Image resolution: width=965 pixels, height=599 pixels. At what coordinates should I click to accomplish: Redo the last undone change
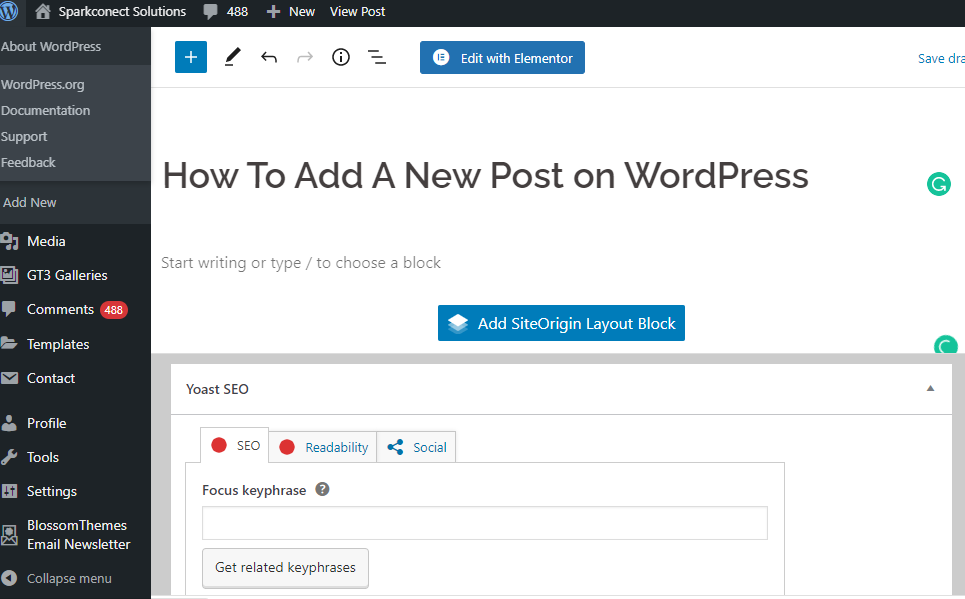pyautogui.click(x=305, y=58)
